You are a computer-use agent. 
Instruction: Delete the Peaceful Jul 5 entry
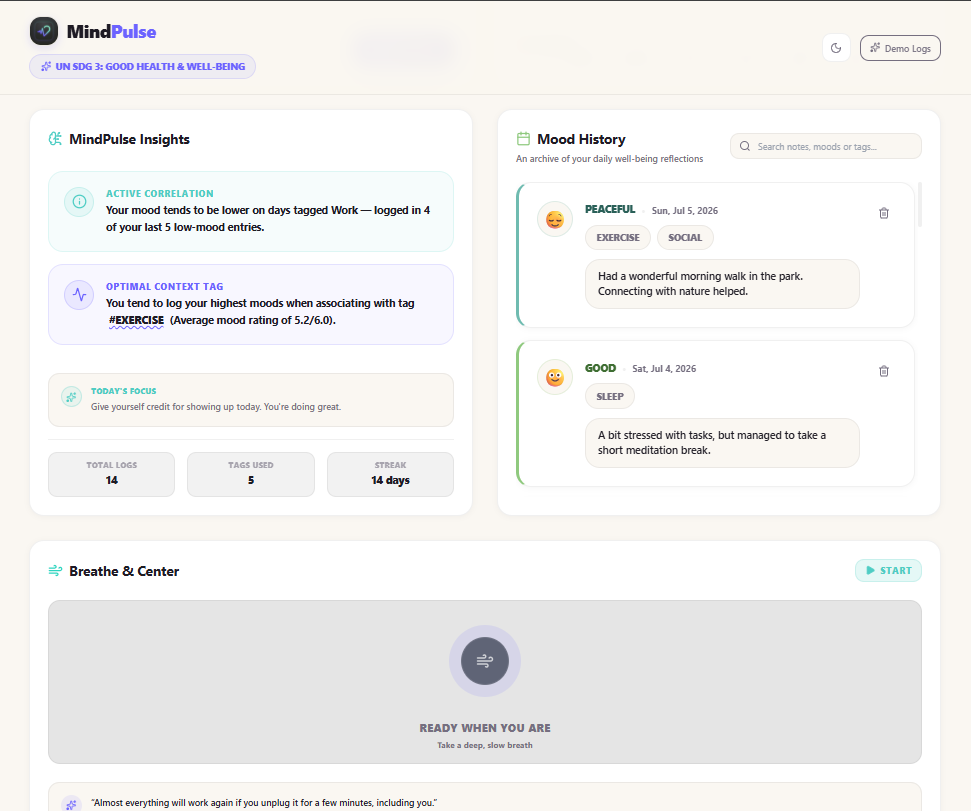[x=884, y=213]
